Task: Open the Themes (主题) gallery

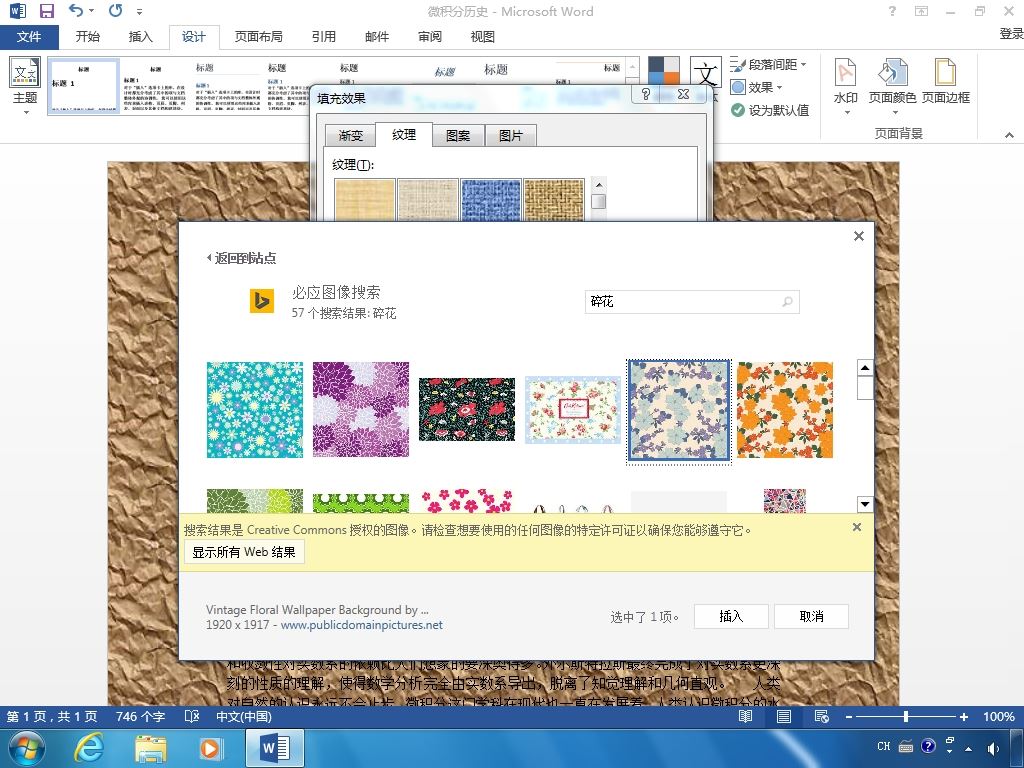Action: 25,86
